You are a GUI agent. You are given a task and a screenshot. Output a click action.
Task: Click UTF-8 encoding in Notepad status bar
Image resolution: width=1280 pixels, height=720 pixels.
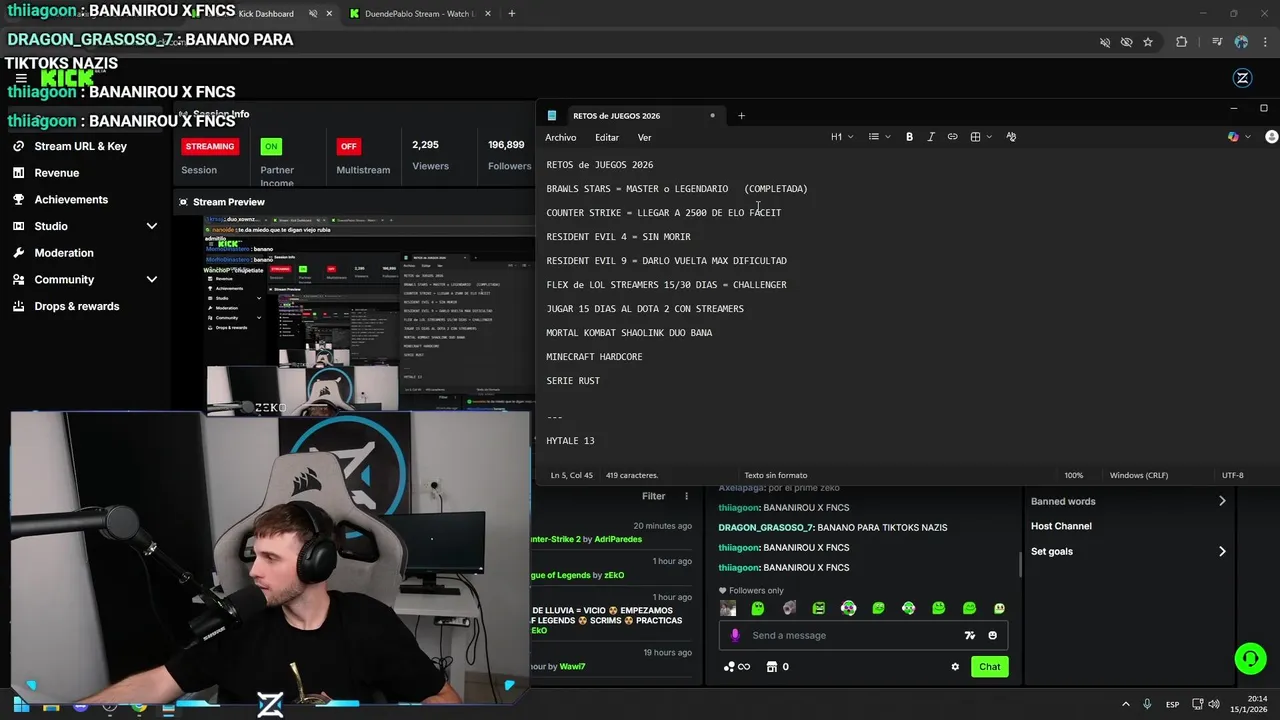1232,475
